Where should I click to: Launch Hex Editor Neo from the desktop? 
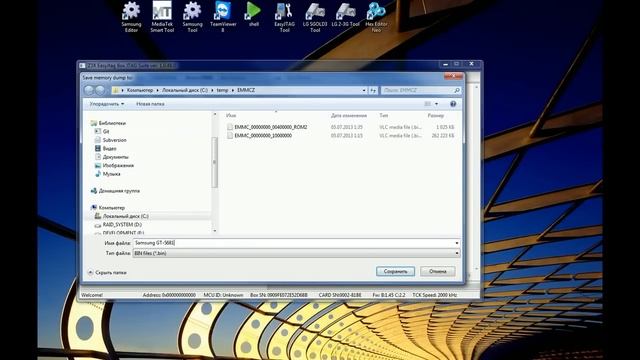click(x=376, y=16)
